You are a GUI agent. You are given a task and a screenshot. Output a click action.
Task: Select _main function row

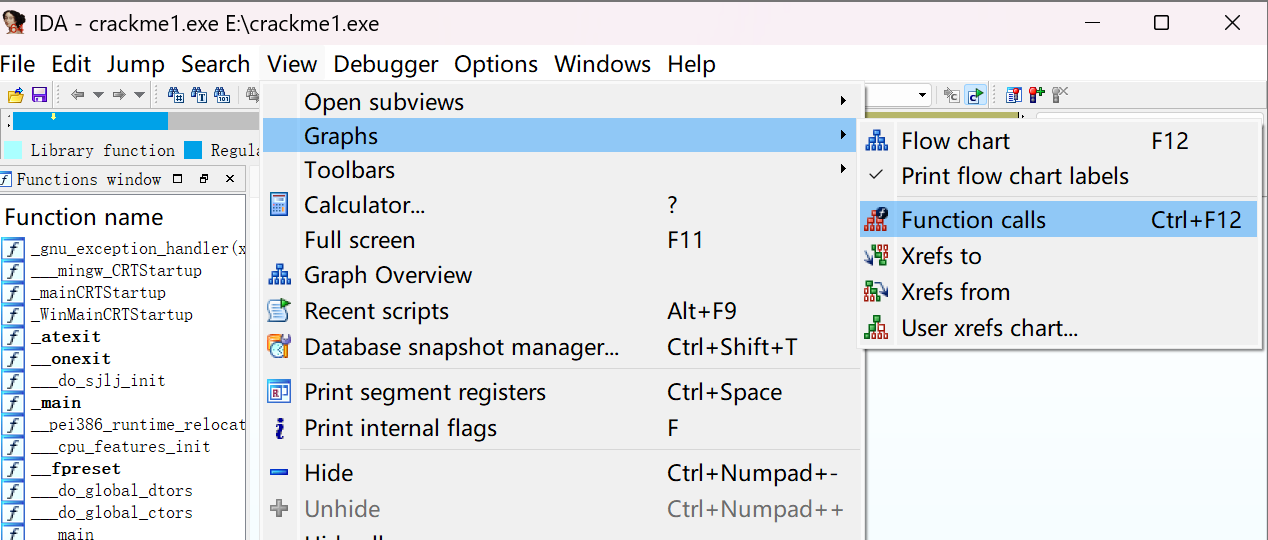[x=123, y=402]
